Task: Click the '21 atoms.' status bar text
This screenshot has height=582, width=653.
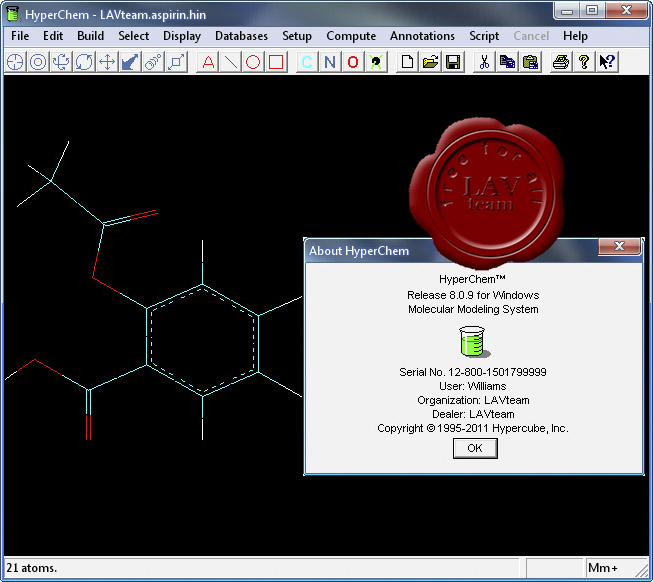Action: (32, 568)
